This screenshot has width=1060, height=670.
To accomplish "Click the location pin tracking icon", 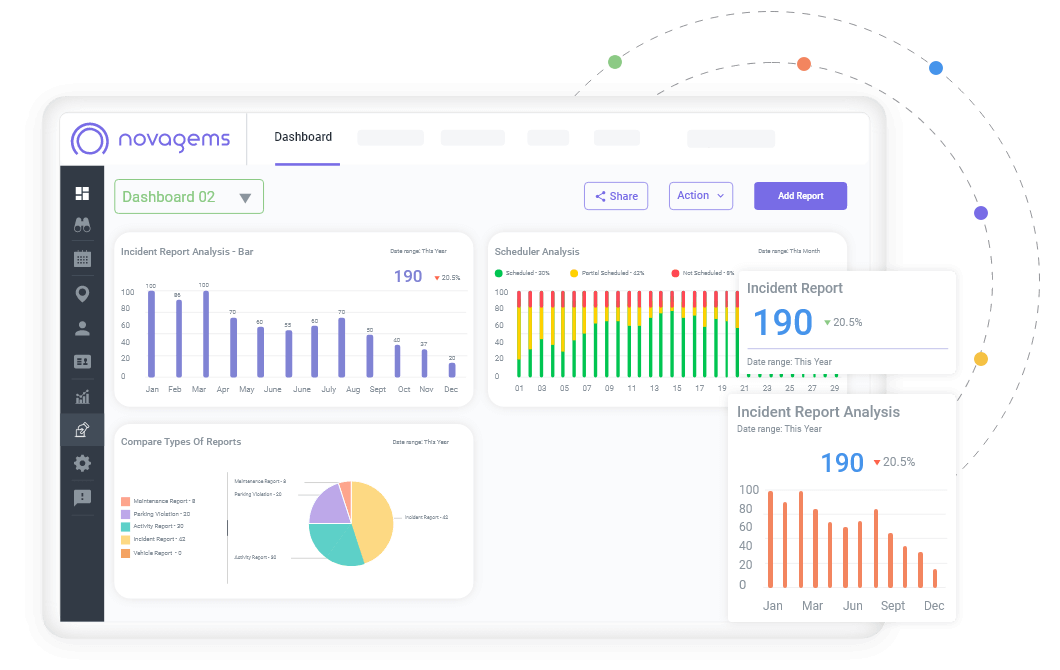I will click(x=82, y=293).
